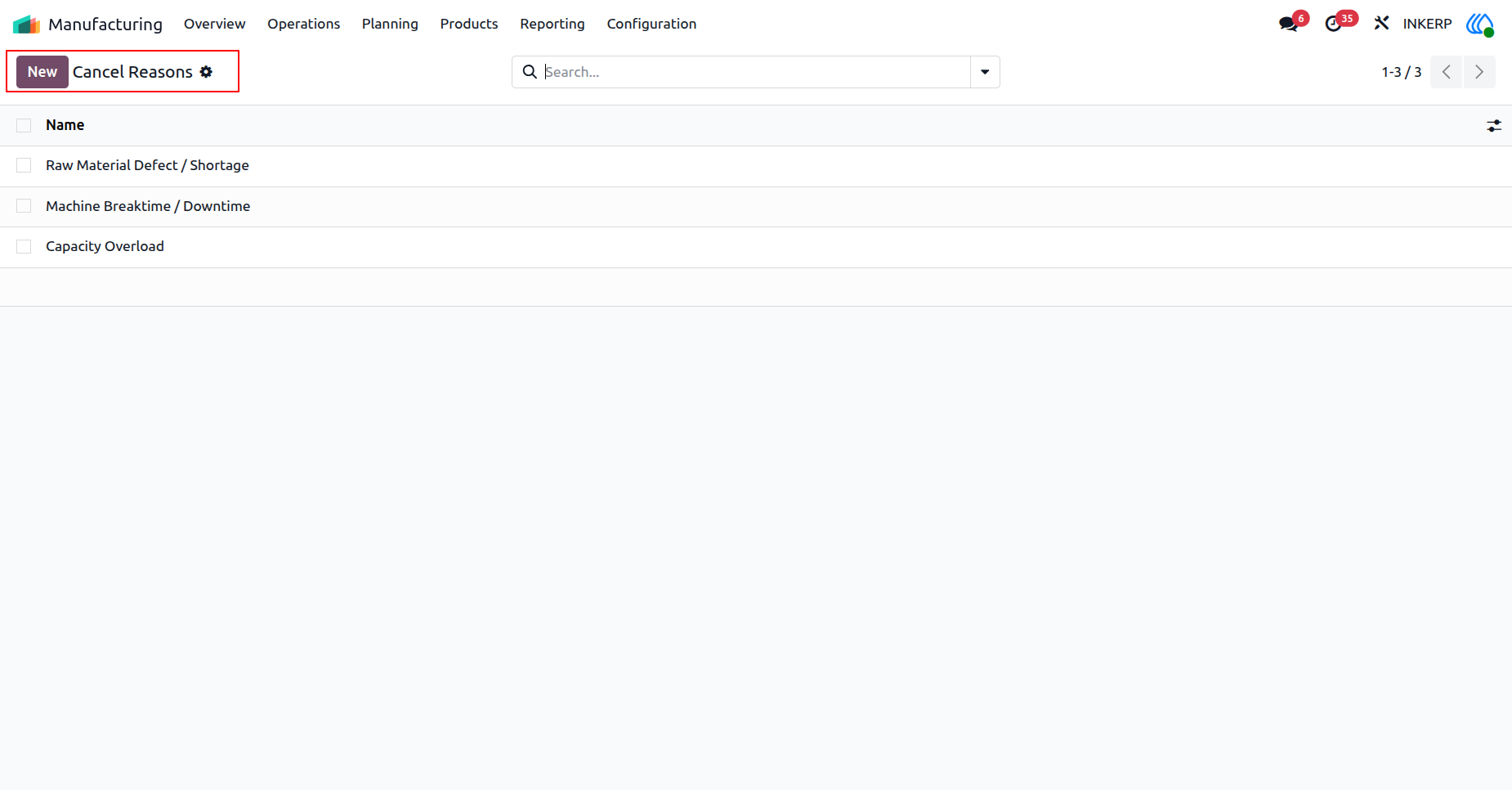Check the Machine Breaktime / Downtime row
Viewport: 1512px width, 790px height.
(x=24, y=206)
